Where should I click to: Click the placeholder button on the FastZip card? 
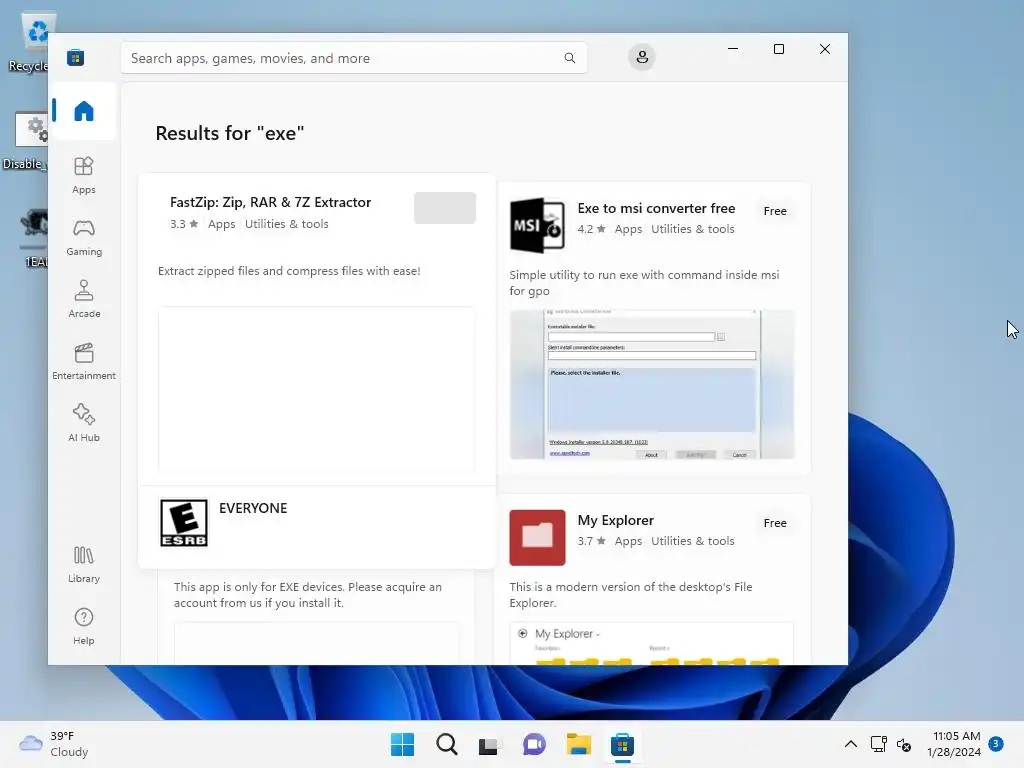tap(445, 208)
